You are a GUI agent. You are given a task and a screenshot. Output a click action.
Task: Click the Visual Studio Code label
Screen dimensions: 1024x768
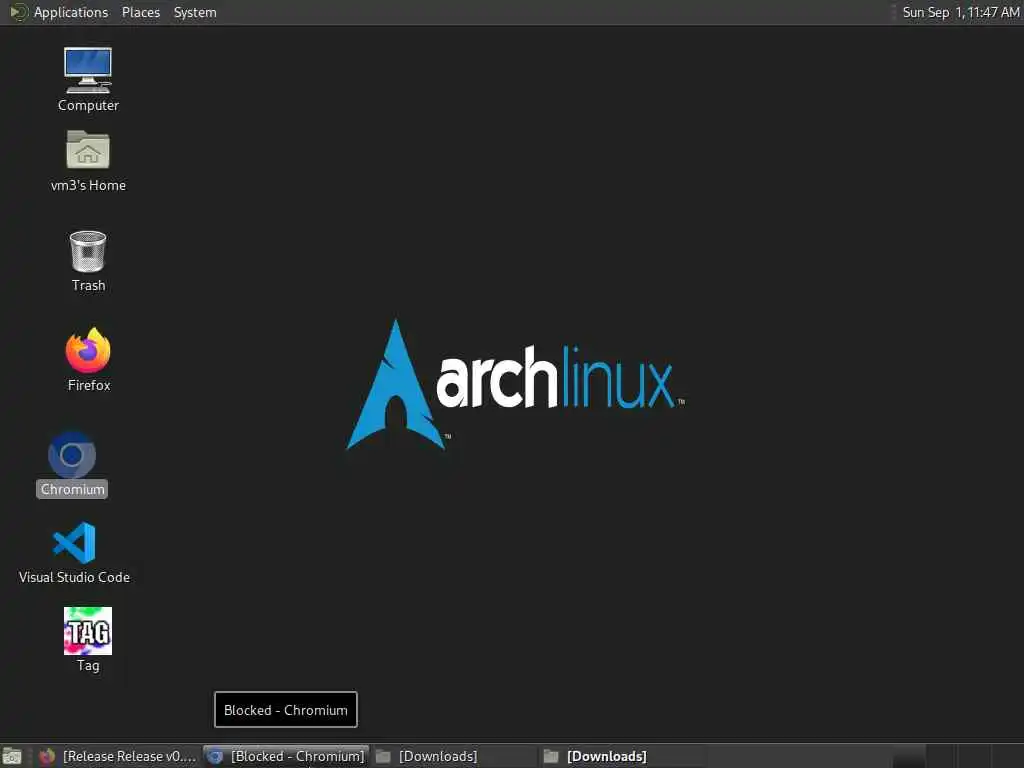pyautogui.click(x=74, y=577)
